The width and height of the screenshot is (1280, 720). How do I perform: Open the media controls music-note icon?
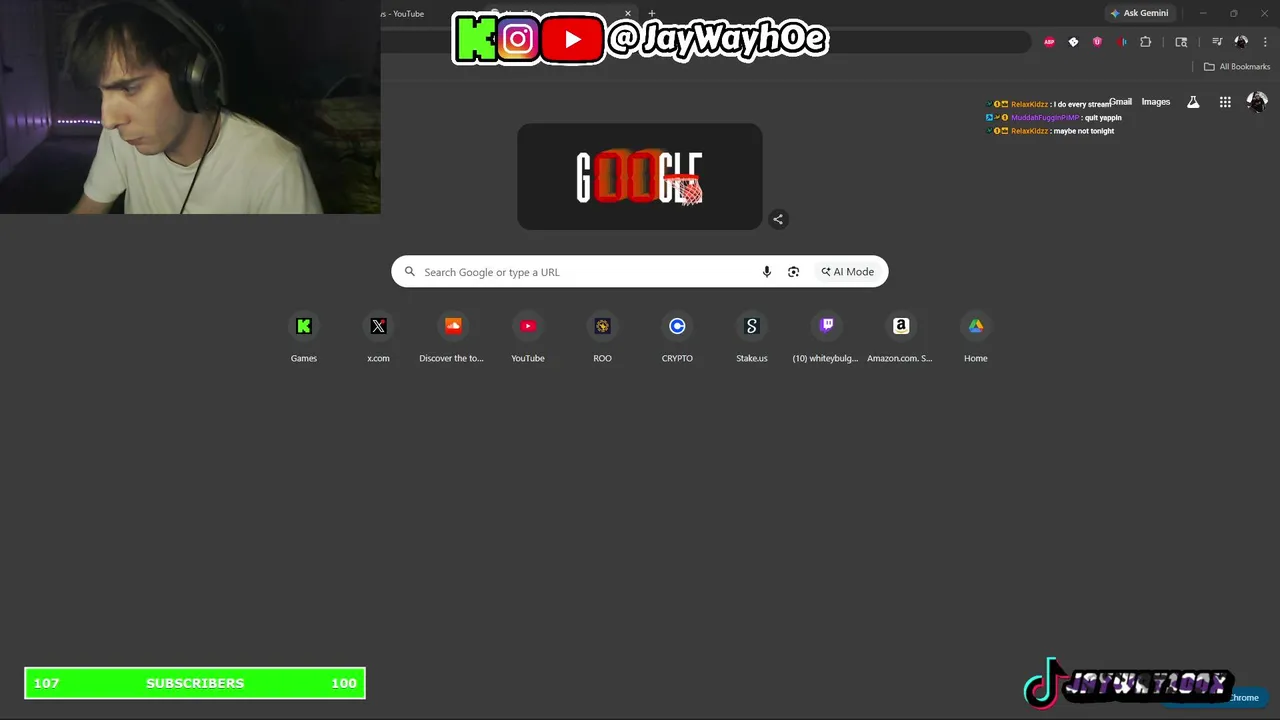(x=1217, y=42)
